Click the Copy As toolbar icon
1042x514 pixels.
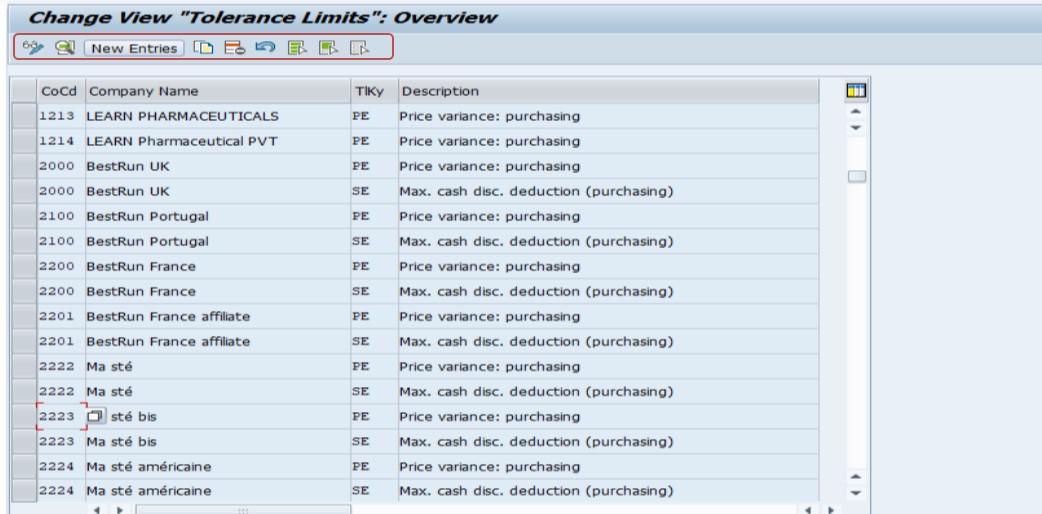tap(203, 48)
